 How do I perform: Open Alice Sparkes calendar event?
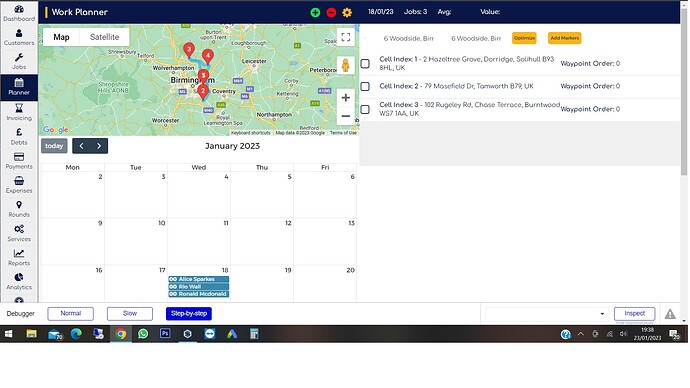click(198, 279)
